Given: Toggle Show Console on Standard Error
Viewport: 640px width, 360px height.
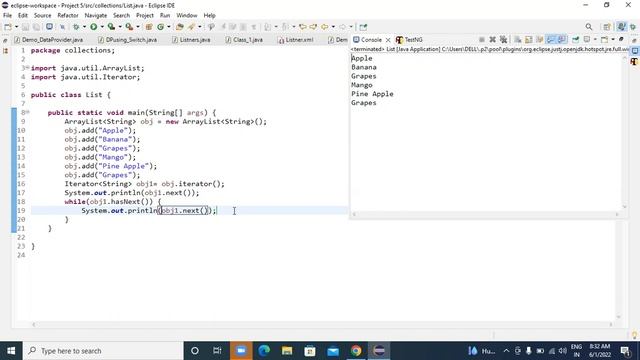Looking at the screenshot, I should click(x=562, y=40).
